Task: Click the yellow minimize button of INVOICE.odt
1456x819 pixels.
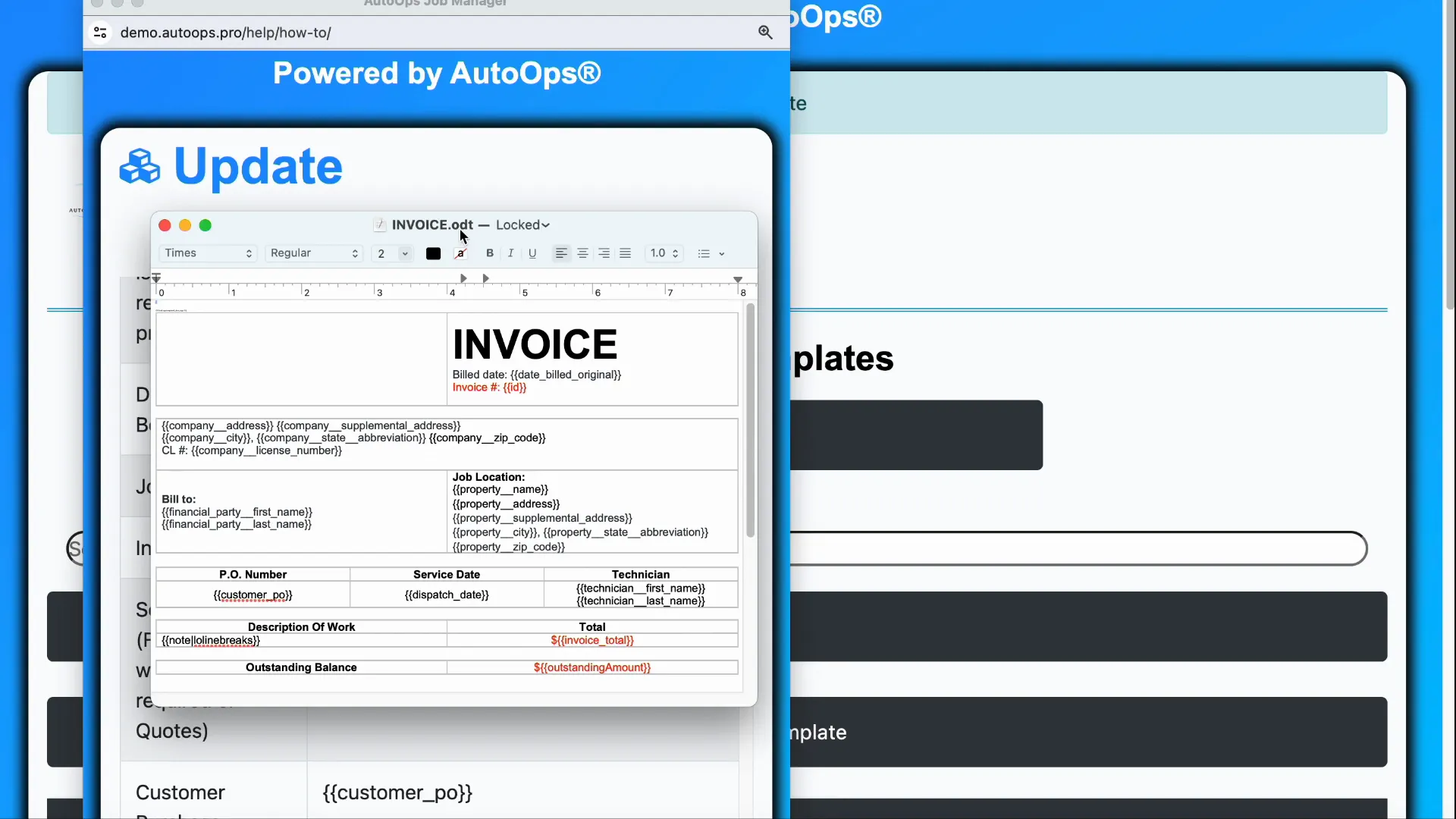Action: click(x=185, y=225)
